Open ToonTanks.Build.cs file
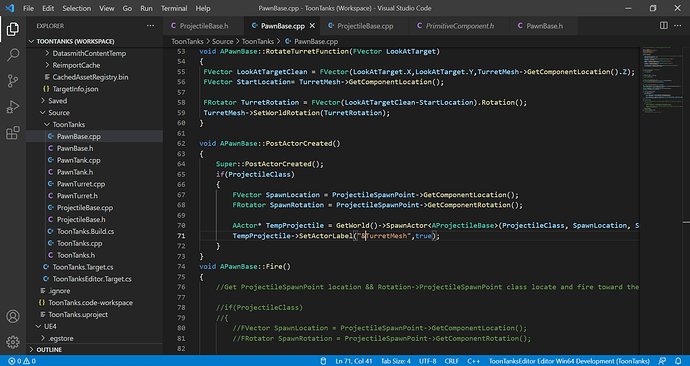 pyautogui.click(x=85, y=231)
